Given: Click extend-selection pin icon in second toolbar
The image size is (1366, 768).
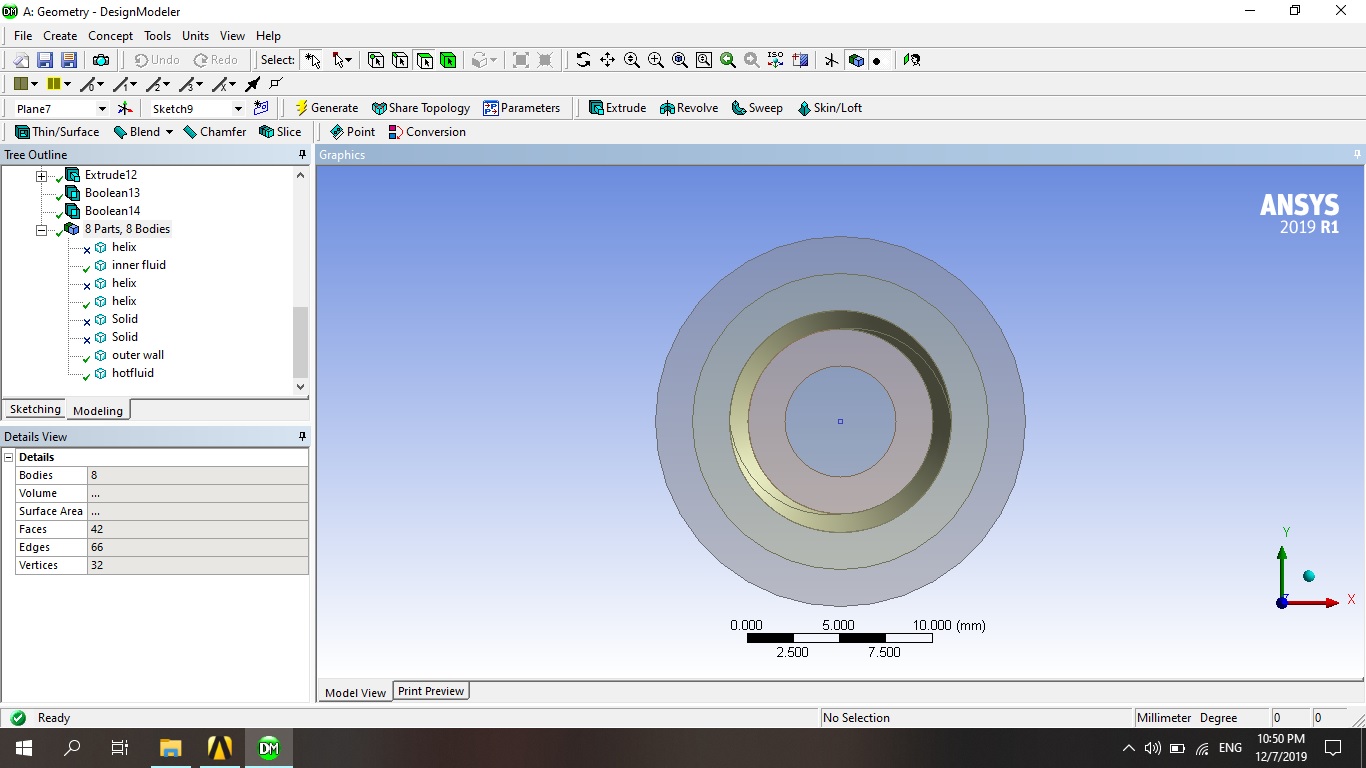Looking at the screenshot, I should pos(253,84).
